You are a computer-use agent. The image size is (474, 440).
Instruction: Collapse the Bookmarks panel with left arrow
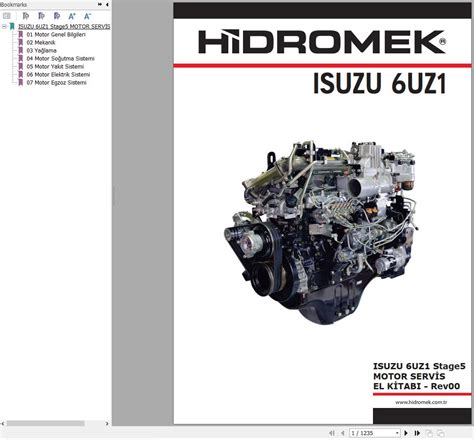tap(107, 4)
